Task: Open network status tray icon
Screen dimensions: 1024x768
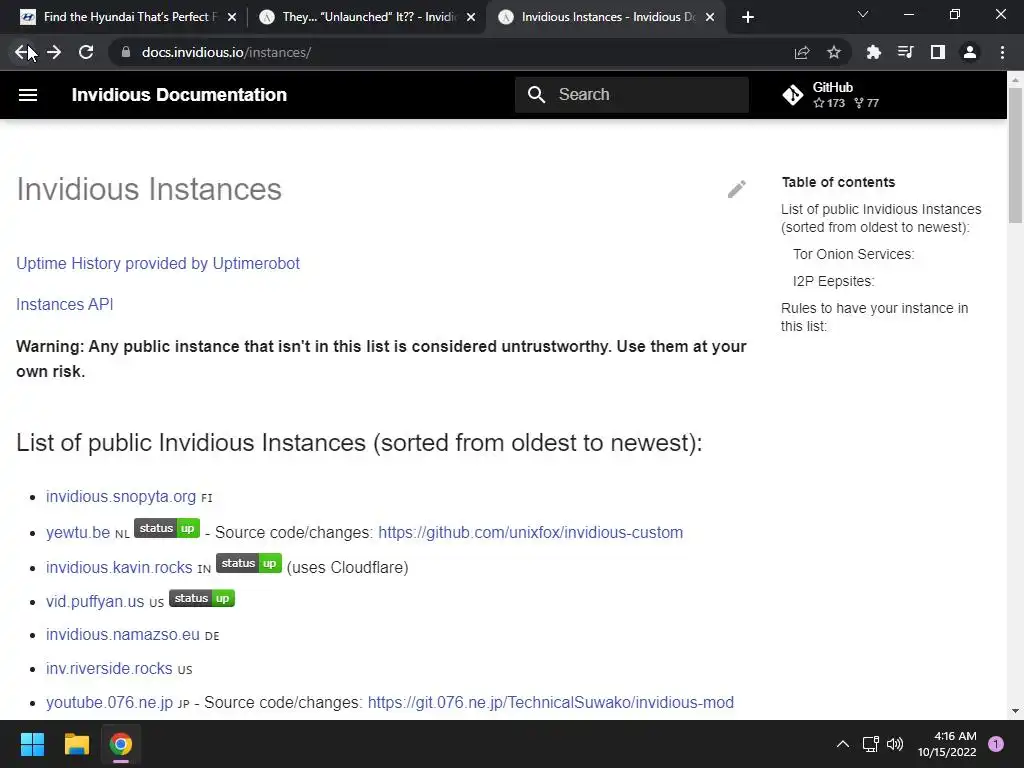Action: point(871,744)
